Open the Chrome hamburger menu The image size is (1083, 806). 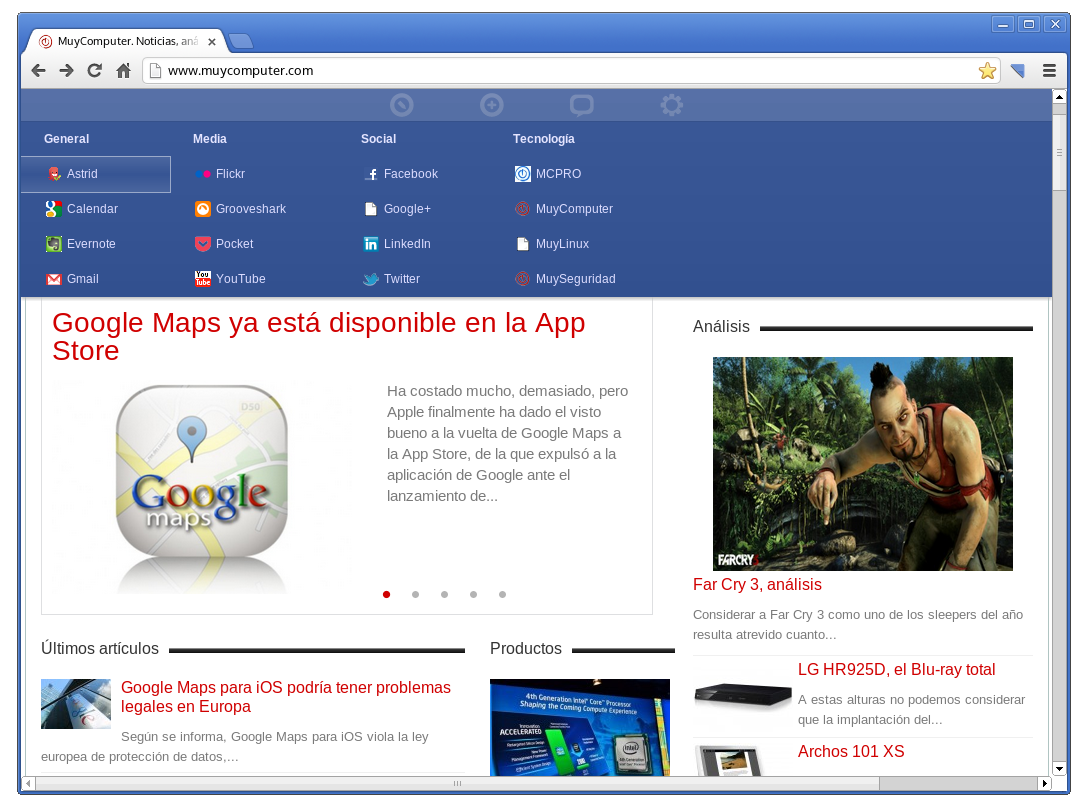(x=1049, y=71)
